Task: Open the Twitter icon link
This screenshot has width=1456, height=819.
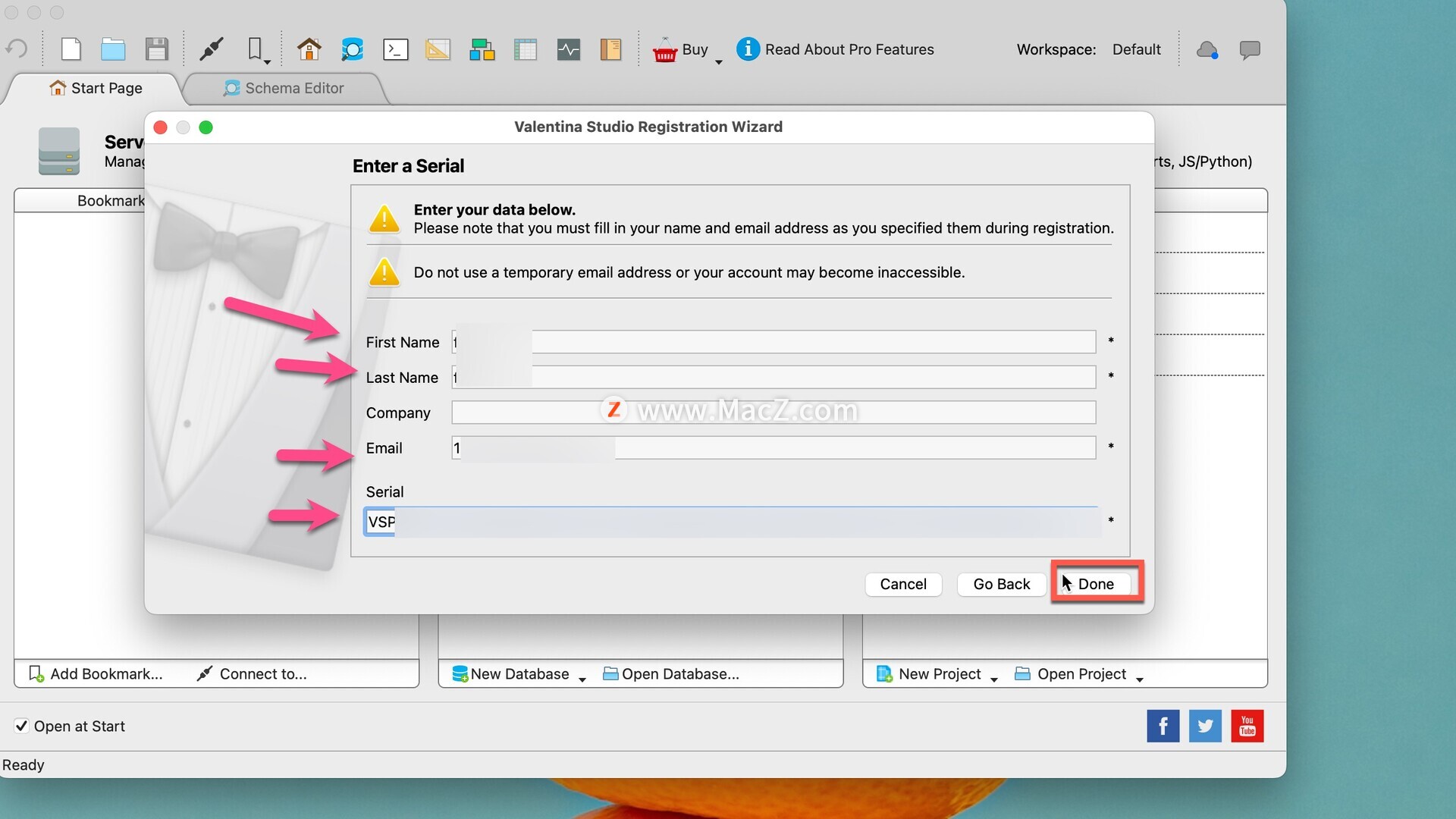Action: click(x=1205, y=726)
